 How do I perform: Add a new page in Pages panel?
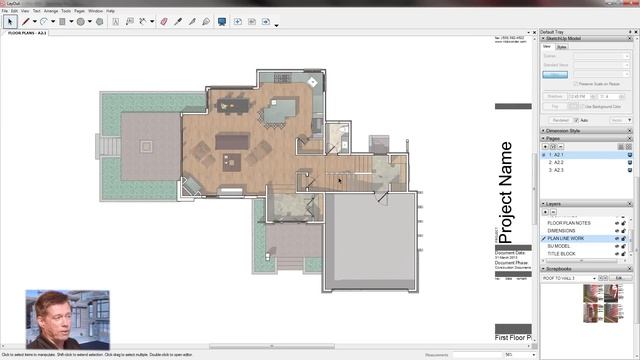pyautogui.click(x=545, y=147)
